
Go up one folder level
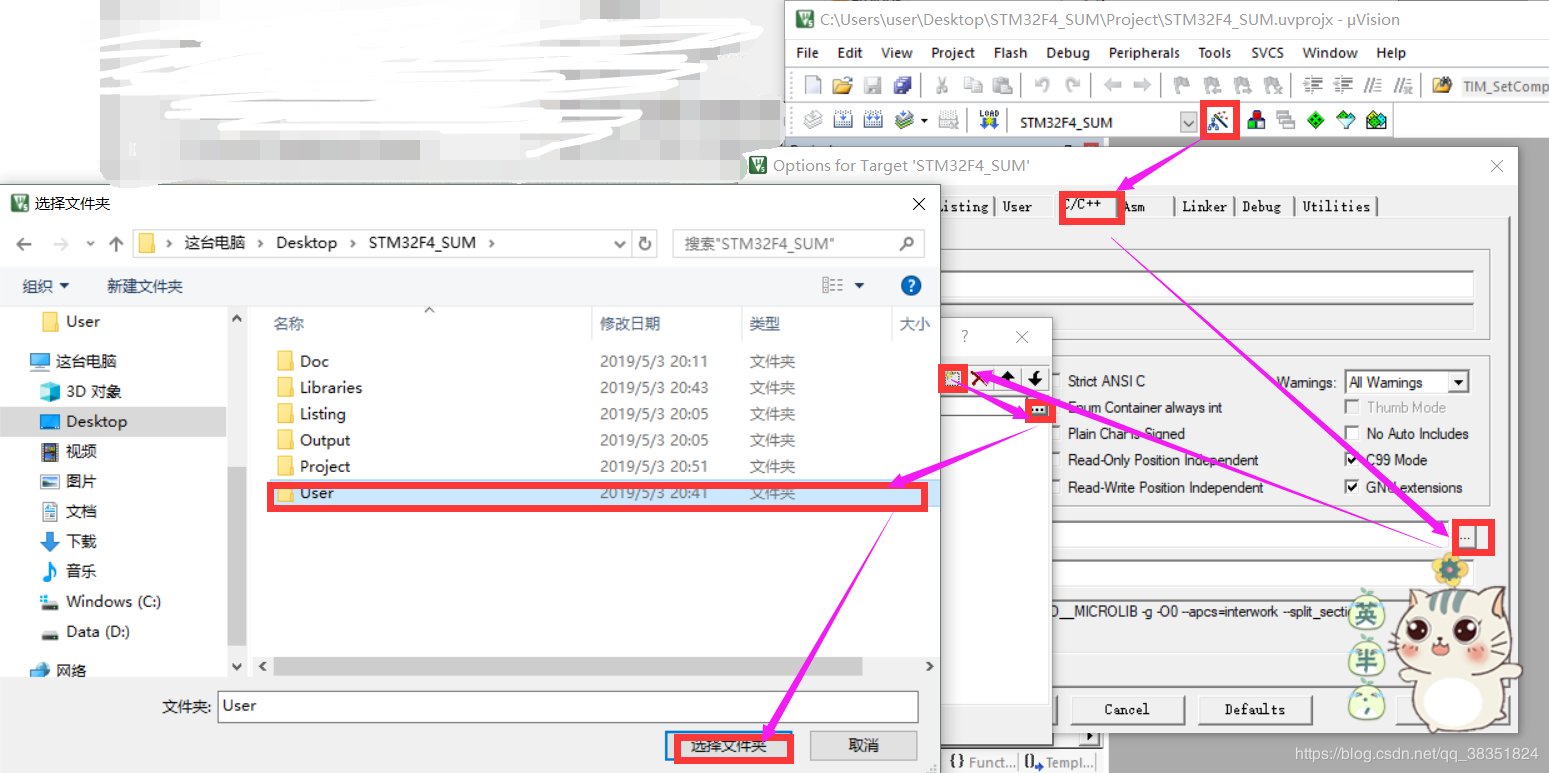116,243
